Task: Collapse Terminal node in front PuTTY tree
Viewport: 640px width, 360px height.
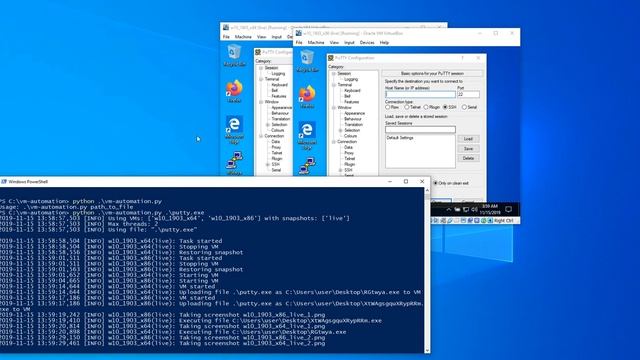Action: (x=333, y=85)
